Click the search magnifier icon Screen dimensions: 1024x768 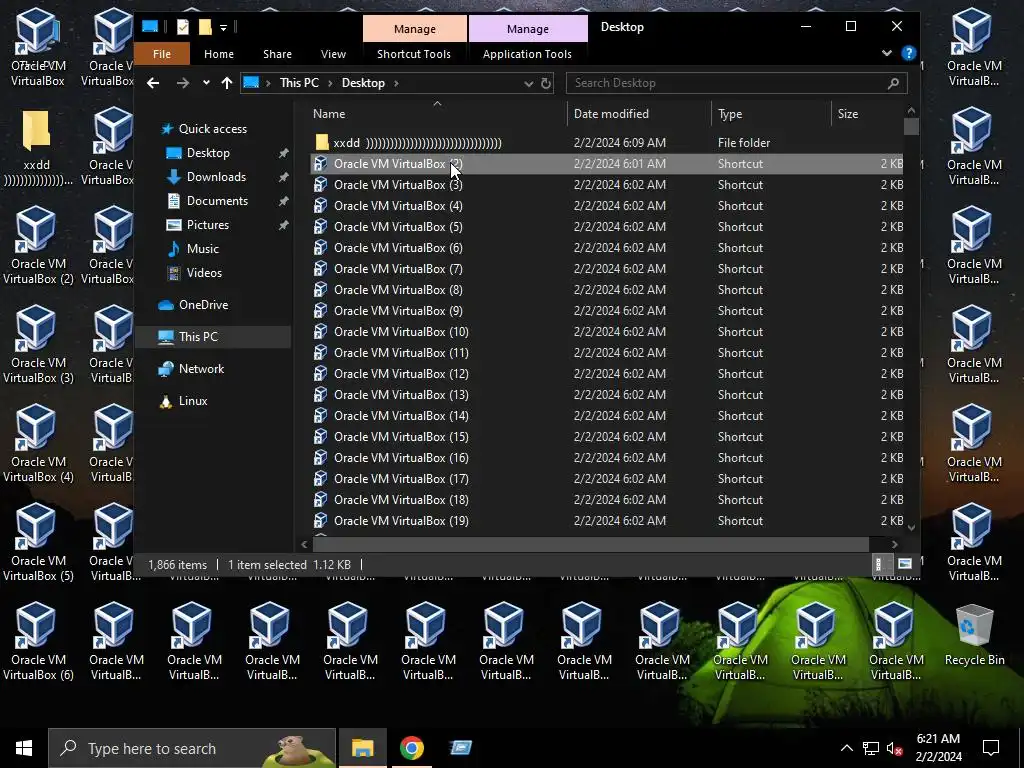pos(893,83)
